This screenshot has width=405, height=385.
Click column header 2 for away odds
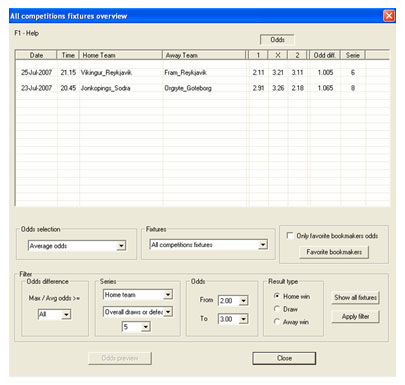[x=297, y=55]
